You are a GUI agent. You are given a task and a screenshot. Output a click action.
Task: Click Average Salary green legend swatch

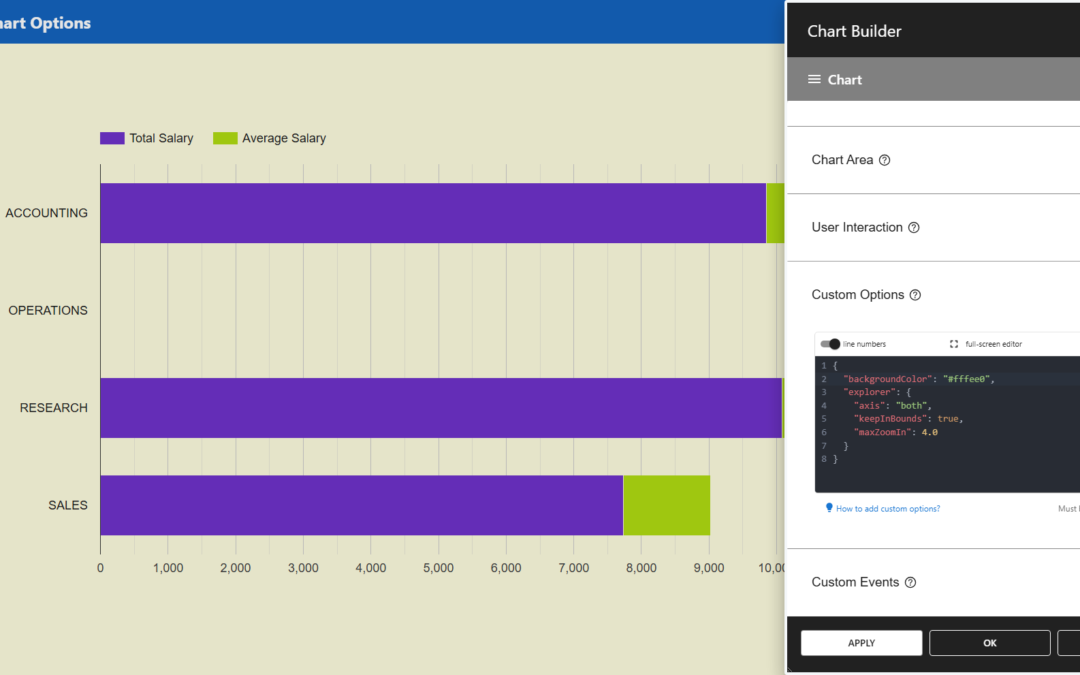[225, 138]
